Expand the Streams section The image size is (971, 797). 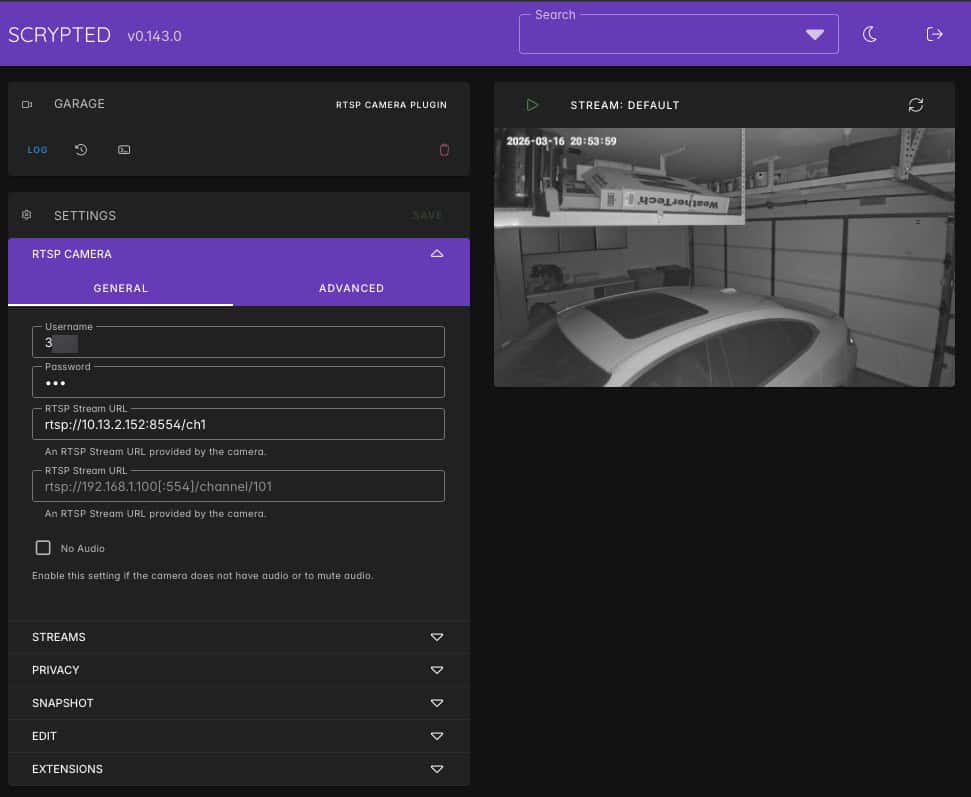point(436,637)
